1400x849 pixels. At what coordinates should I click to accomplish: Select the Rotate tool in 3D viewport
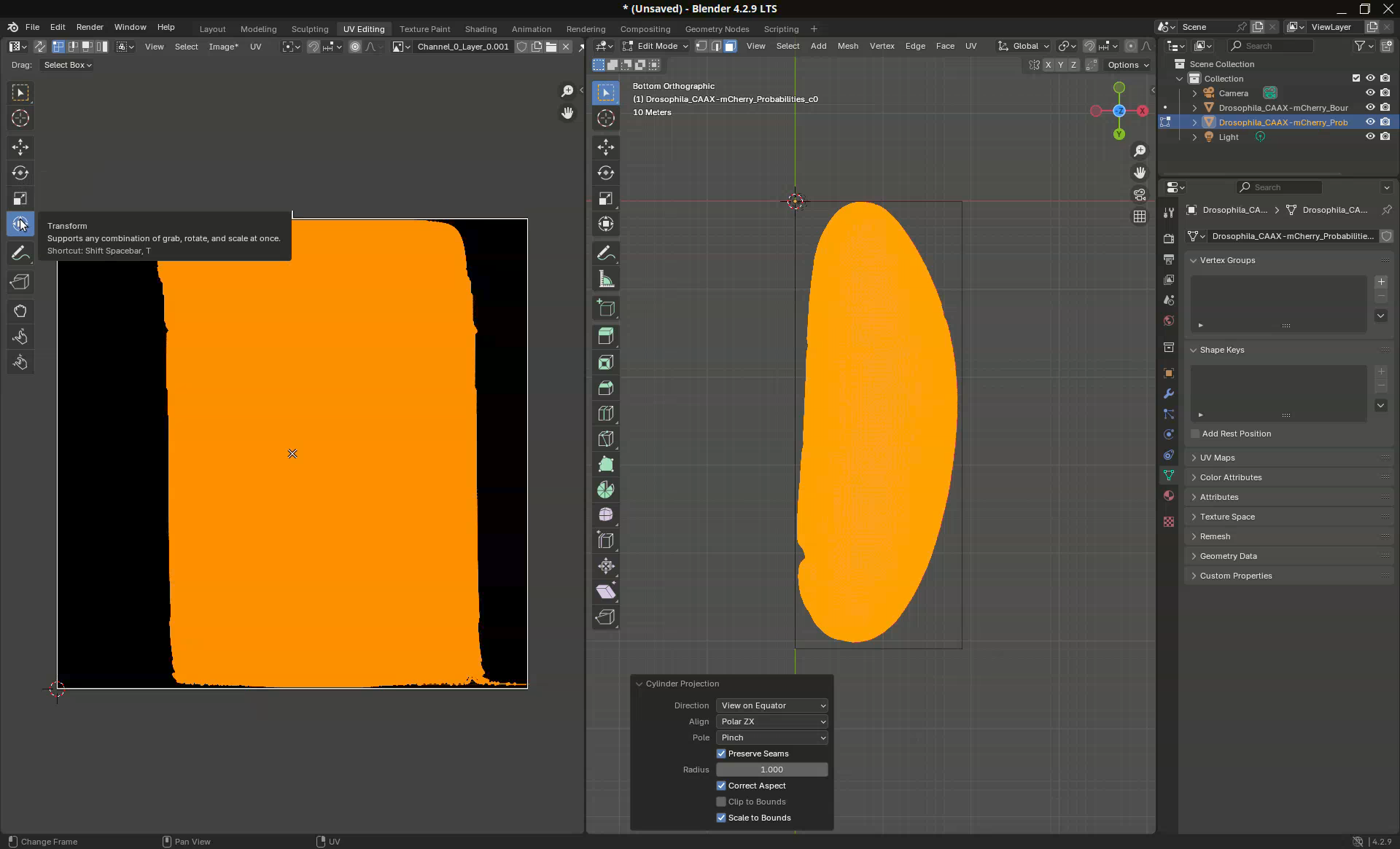tap(606, 173)
